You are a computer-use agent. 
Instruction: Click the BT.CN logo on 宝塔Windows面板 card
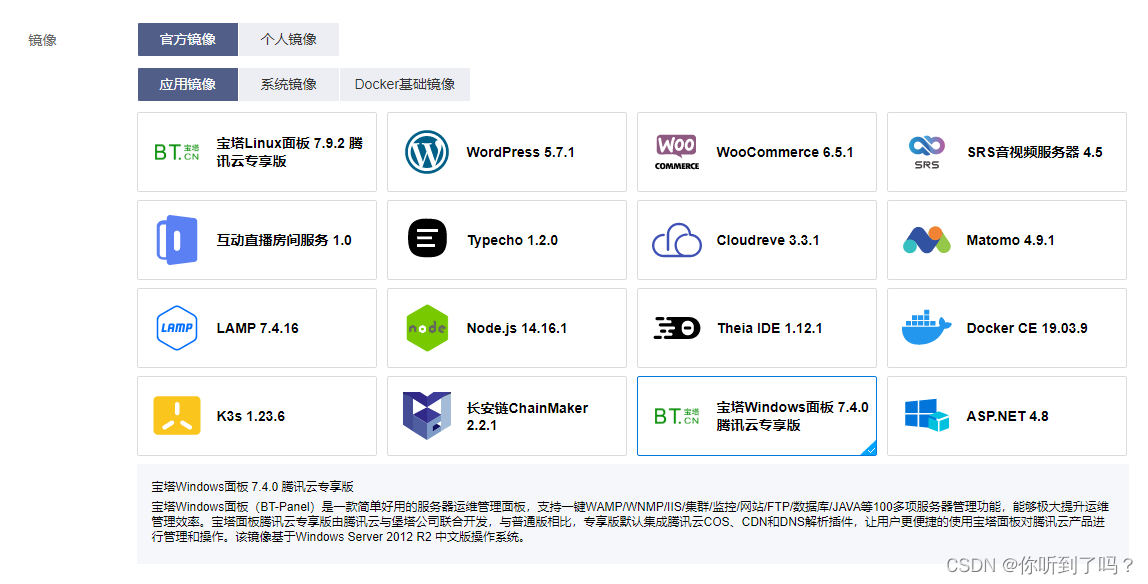tap(676, 416)
